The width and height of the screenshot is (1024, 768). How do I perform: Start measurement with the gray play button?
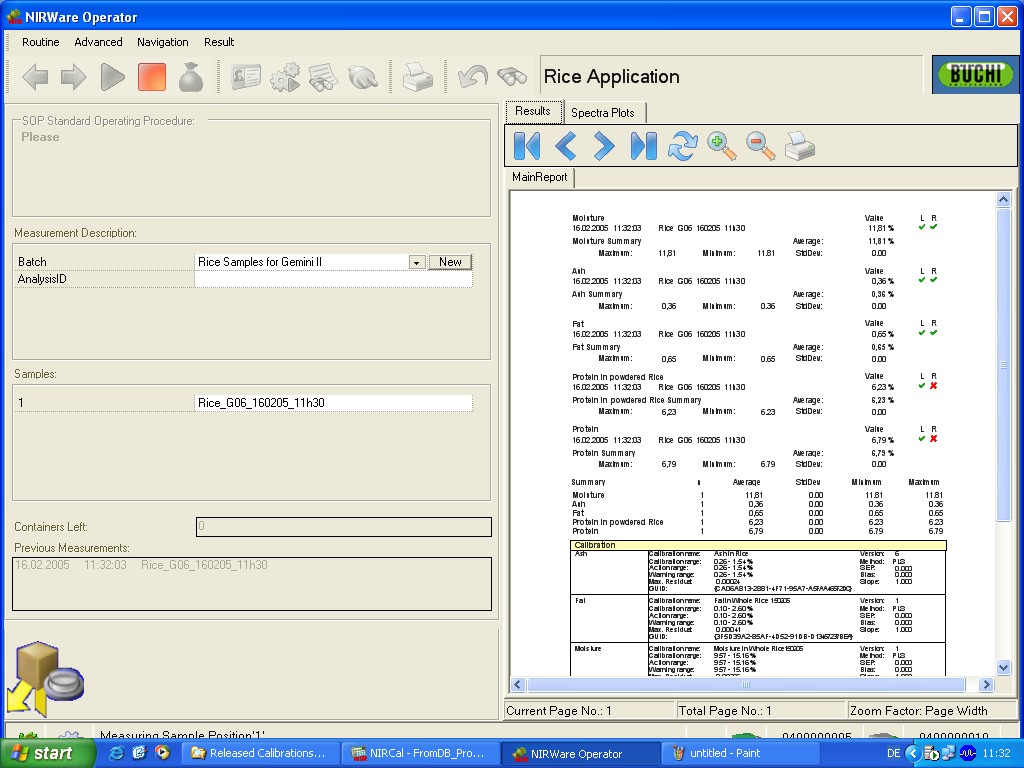(113, 77)
